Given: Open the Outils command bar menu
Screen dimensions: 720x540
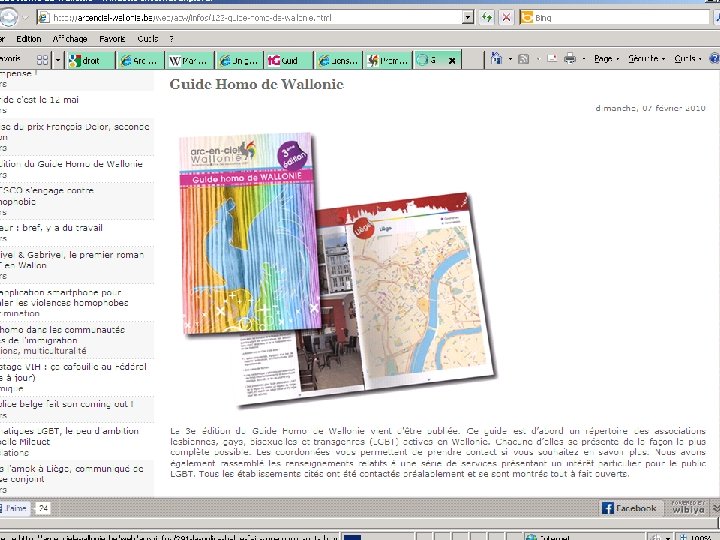Looking at the screenshot, I should pos(687,59).
